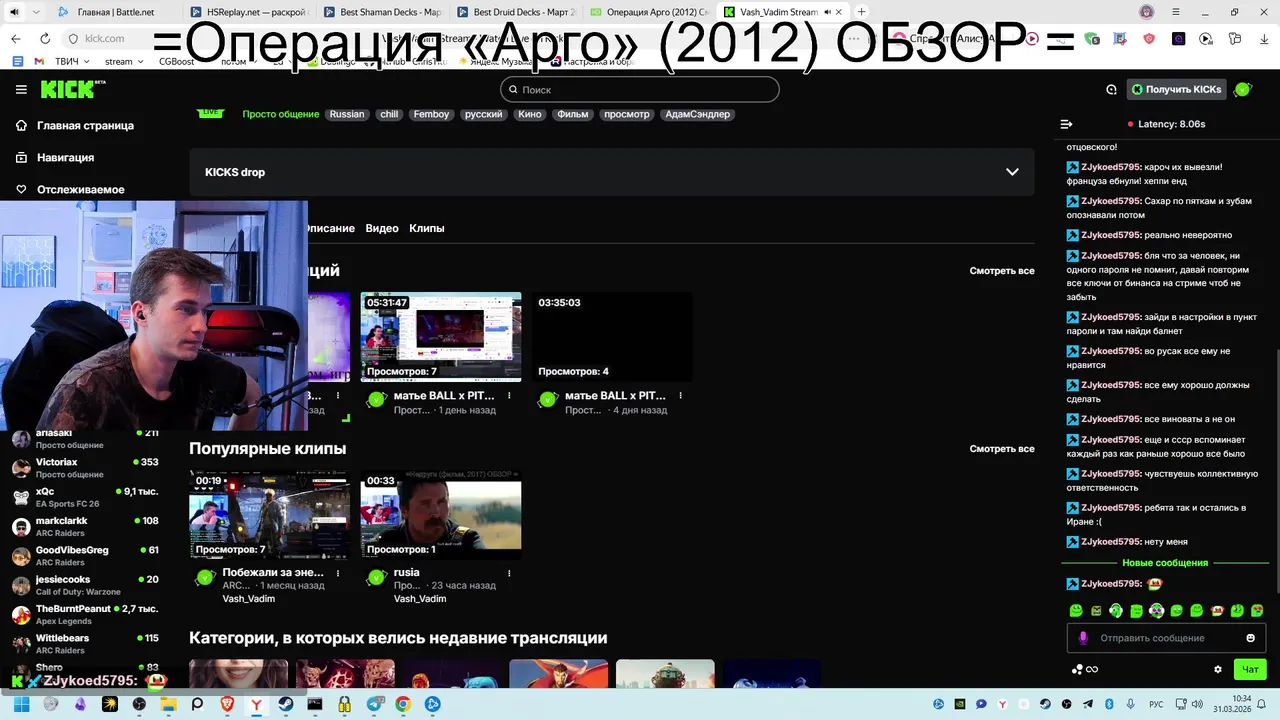1280x720 pixels.
Task: Open the Kick hamburger sidebar menu
Action: coord(21,89)
